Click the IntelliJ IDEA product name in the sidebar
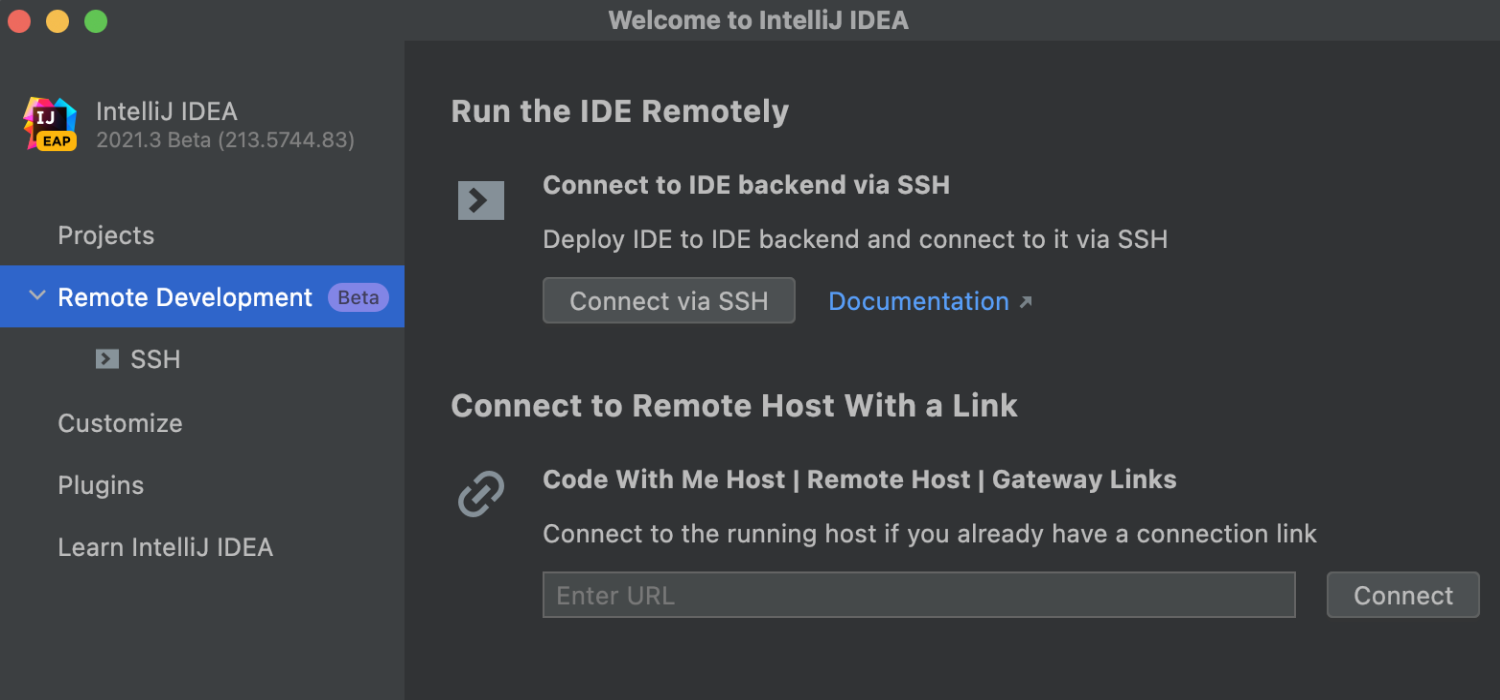 (x=167, y=111)
